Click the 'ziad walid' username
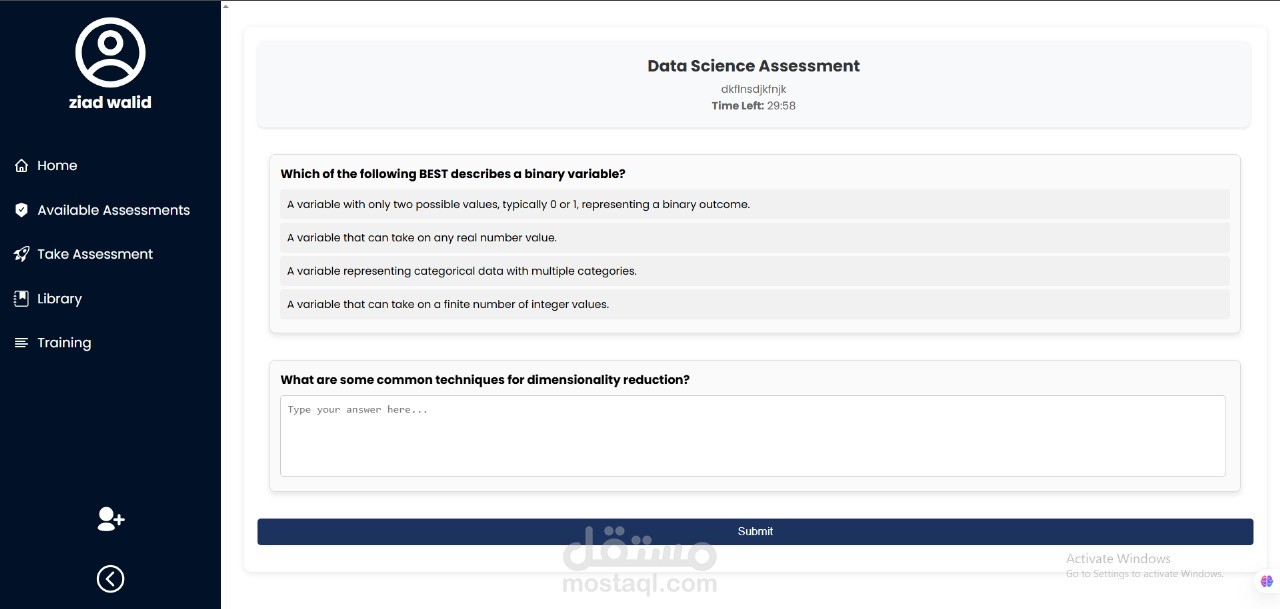The width and height of the screenshot is (1280, 609). (110, 102)
